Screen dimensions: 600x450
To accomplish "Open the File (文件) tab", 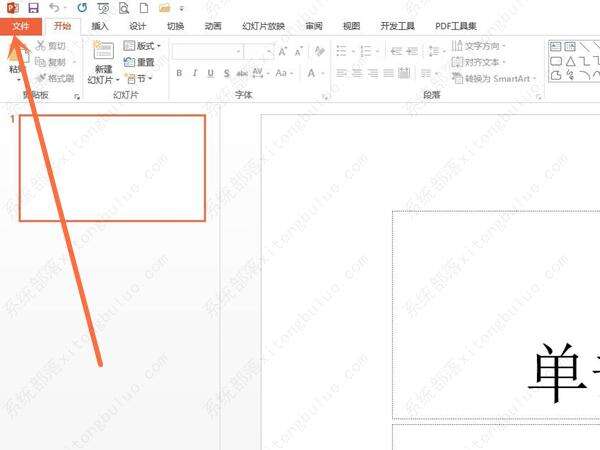I will (21, 26).
